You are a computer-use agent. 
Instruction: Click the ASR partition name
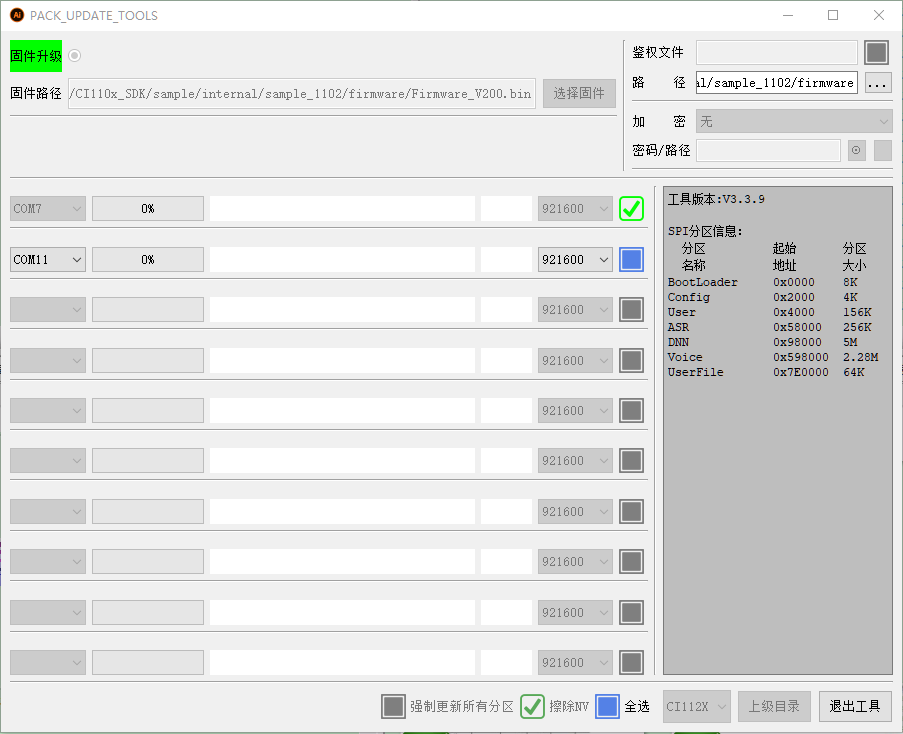point(678,327)
